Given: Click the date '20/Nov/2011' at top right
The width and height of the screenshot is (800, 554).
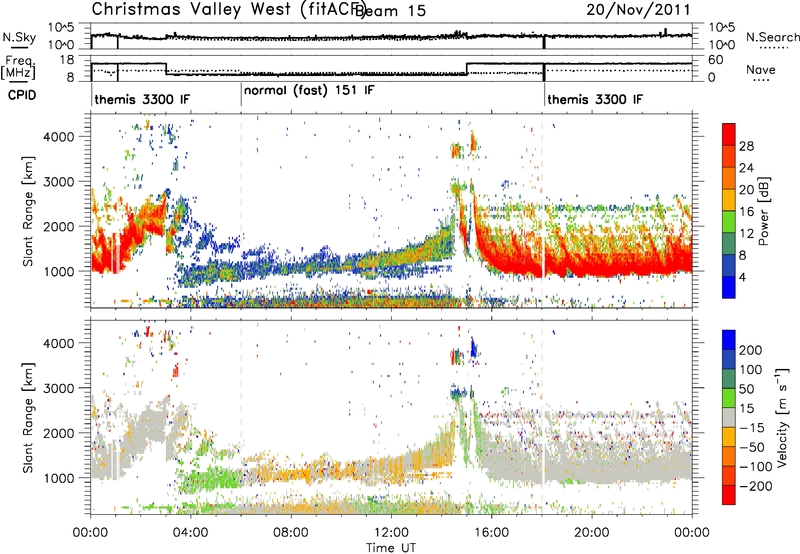Looking at the screenshot, I should click(638, 10).
